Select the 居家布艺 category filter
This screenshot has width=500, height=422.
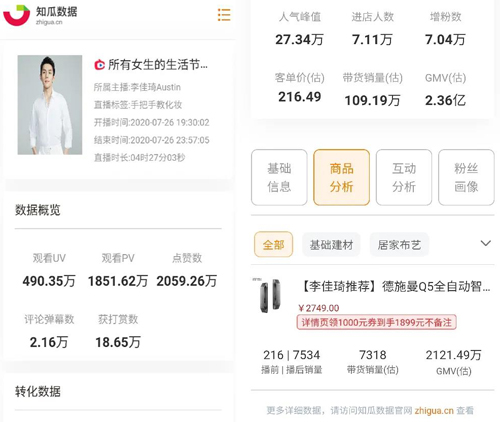(399, 245)
